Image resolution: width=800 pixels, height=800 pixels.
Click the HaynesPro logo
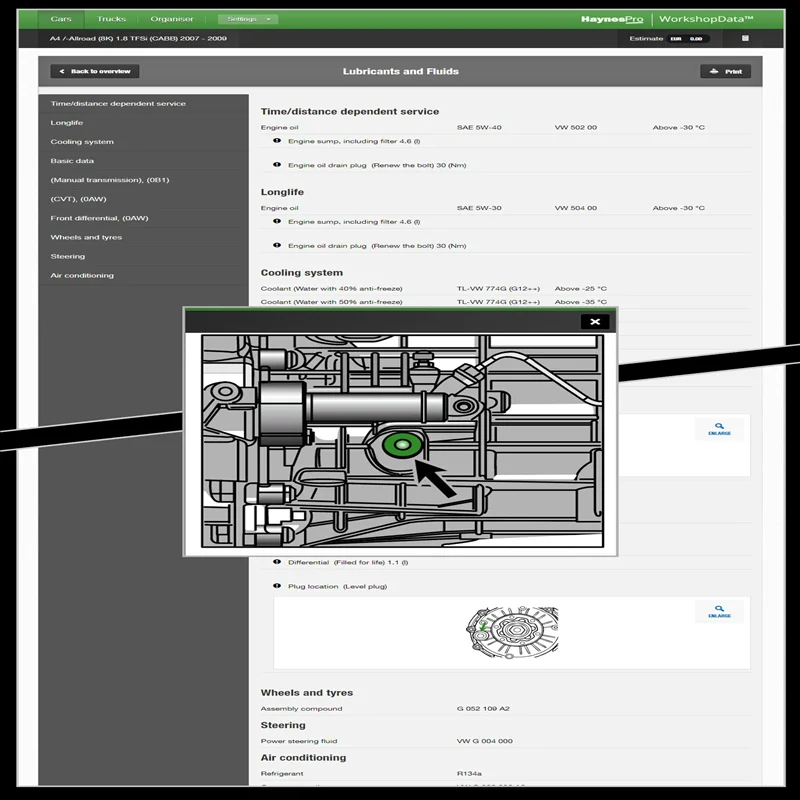(x=612, y=19)
